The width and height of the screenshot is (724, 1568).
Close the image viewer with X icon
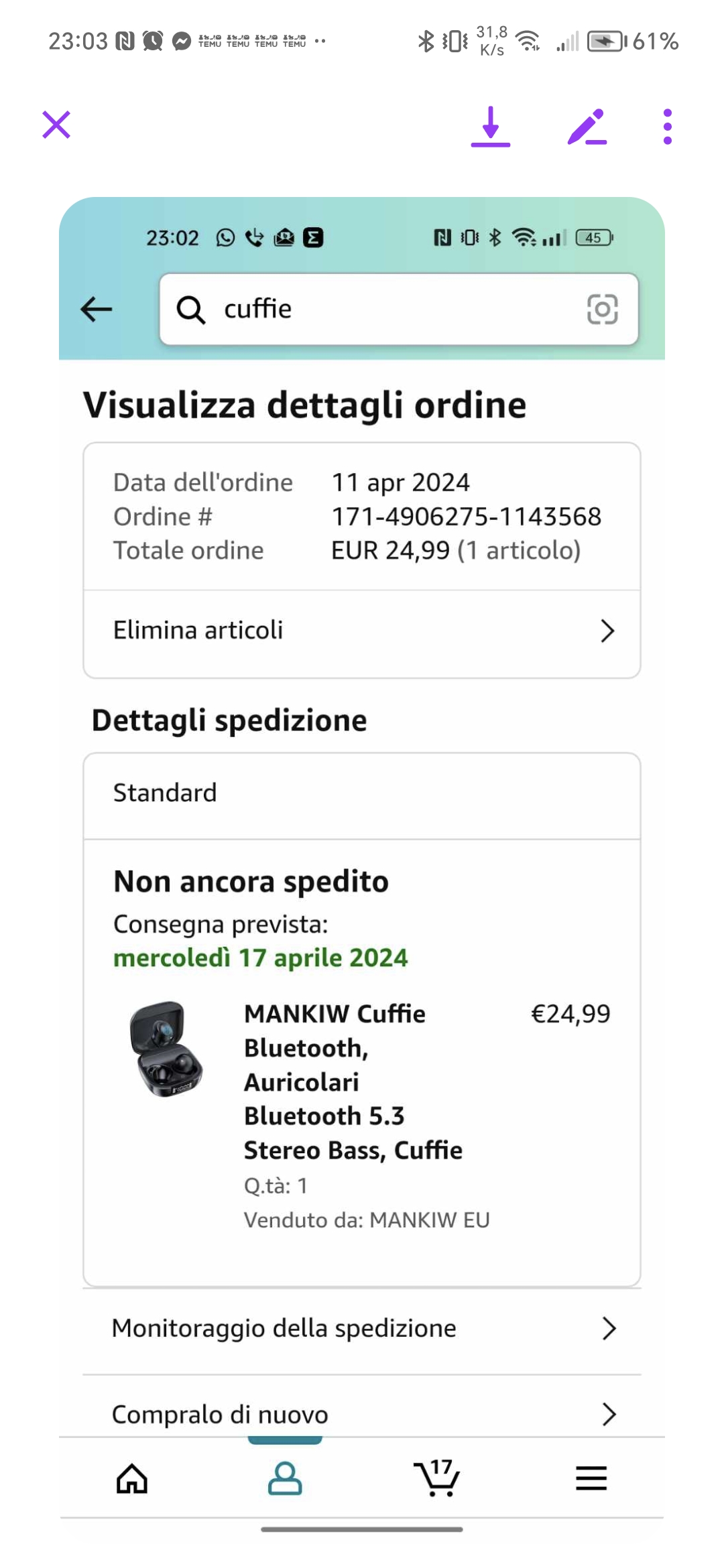56,125
